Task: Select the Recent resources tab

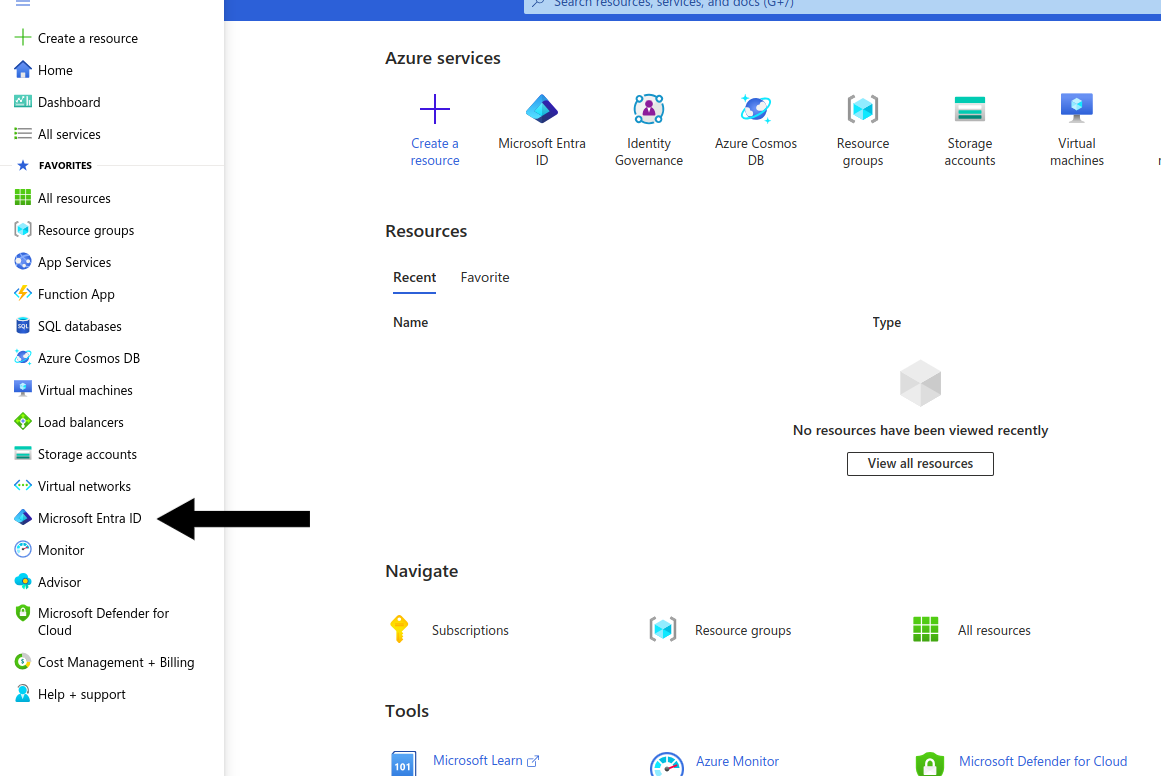Action: click(414, 278)
